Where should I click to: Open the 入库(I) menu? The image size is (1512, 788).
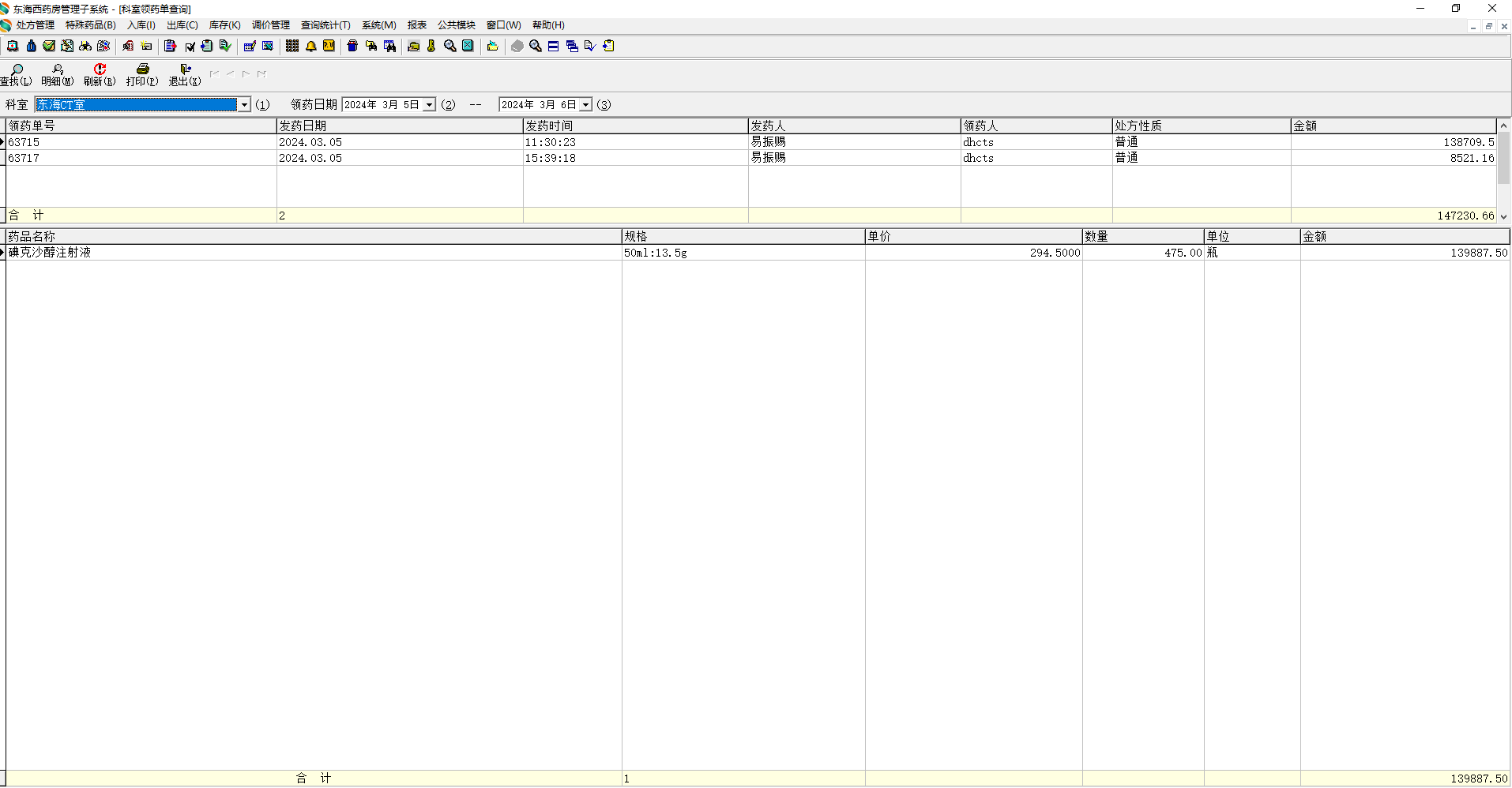pyautogui.click(x=141, y=25)
